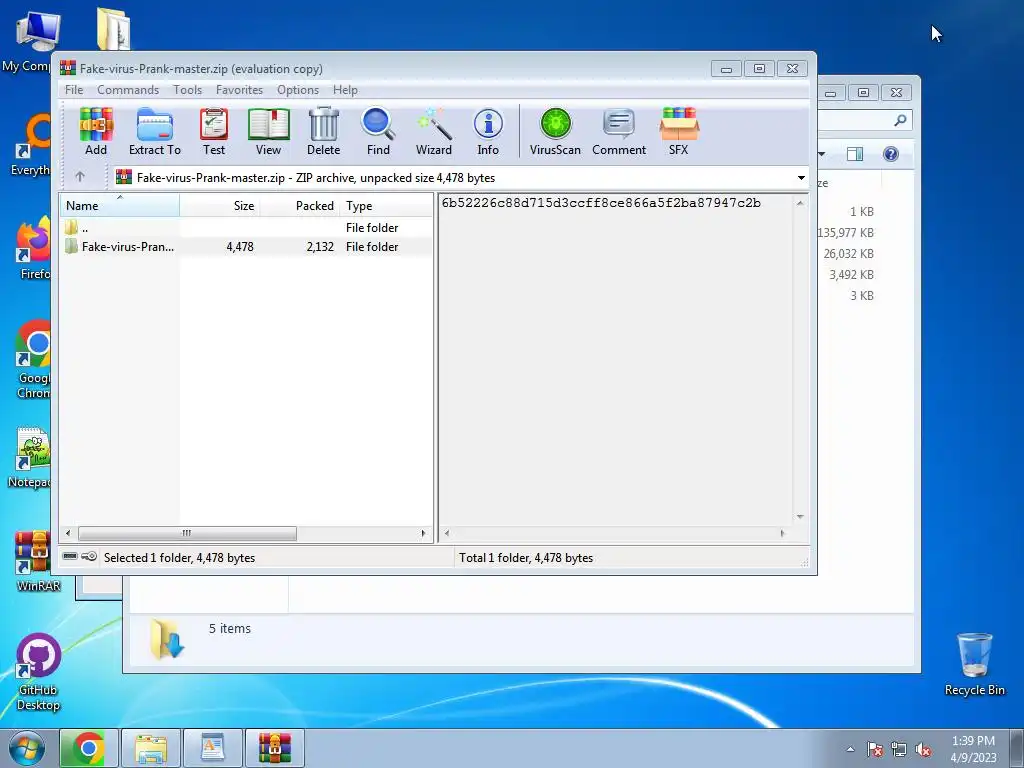Click comment pane scroll up arrow

[x=800, y=203]
